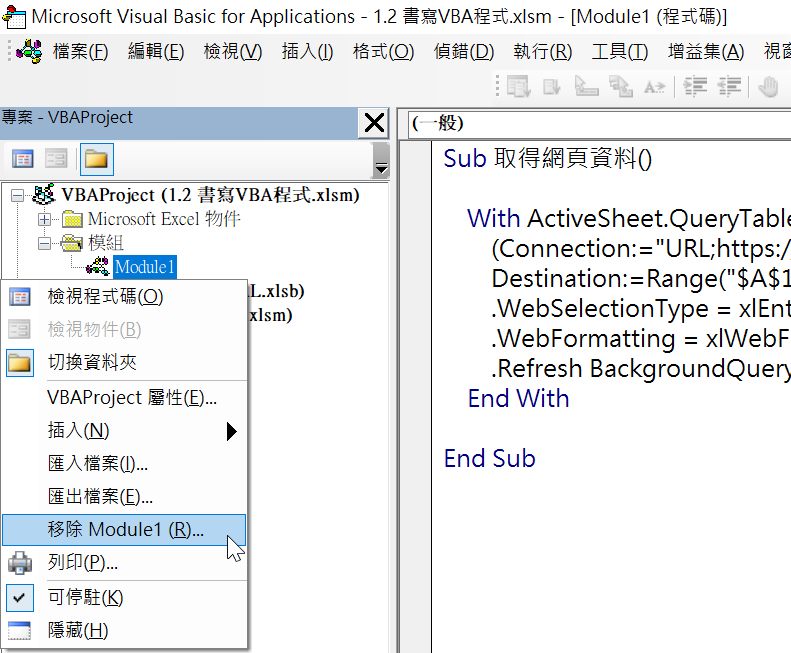The height and width of the screenshot is (653, 791).
Task: Click the Sub 取得網頁資料() code line
Action: (x=547, y=158)
